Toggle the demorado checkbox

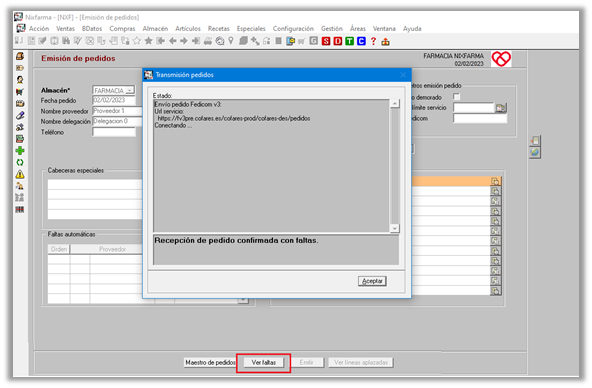click(x=456, y=97)
